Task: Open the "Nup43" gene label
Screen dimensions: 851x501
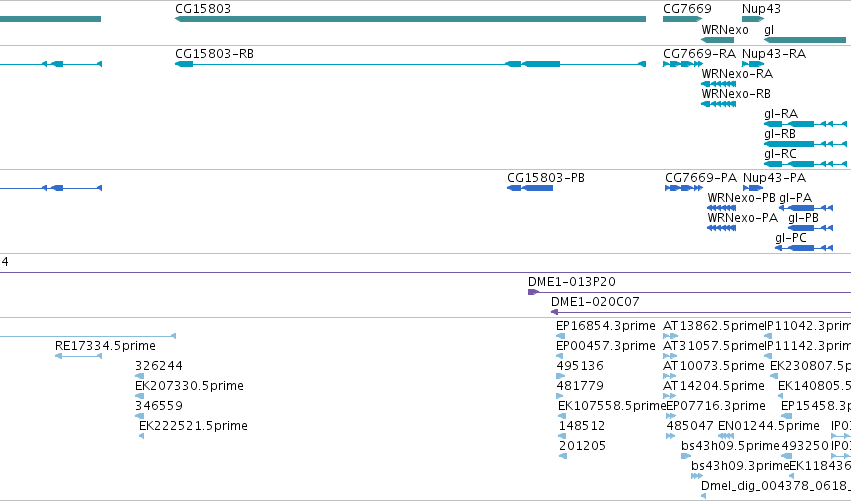Action: 761,9
